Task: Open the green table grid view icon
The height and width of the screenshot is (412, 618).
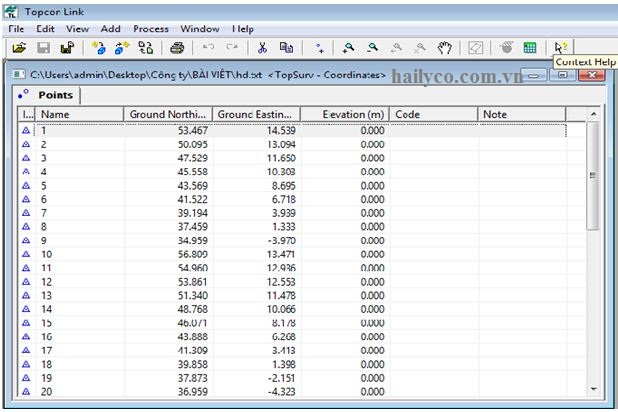Action: pyautogui.click(x=530, y=48)
